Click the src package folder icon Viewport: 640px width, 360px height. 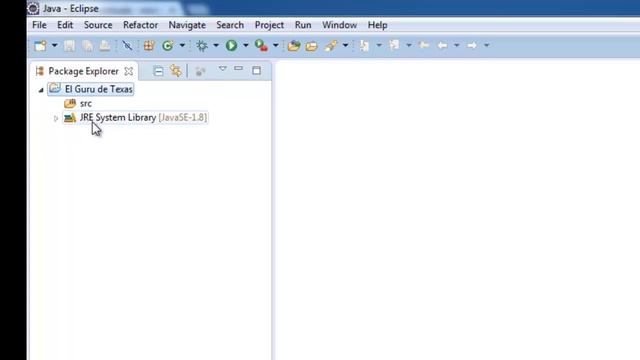pyautogui.click(x=70, y=103)
